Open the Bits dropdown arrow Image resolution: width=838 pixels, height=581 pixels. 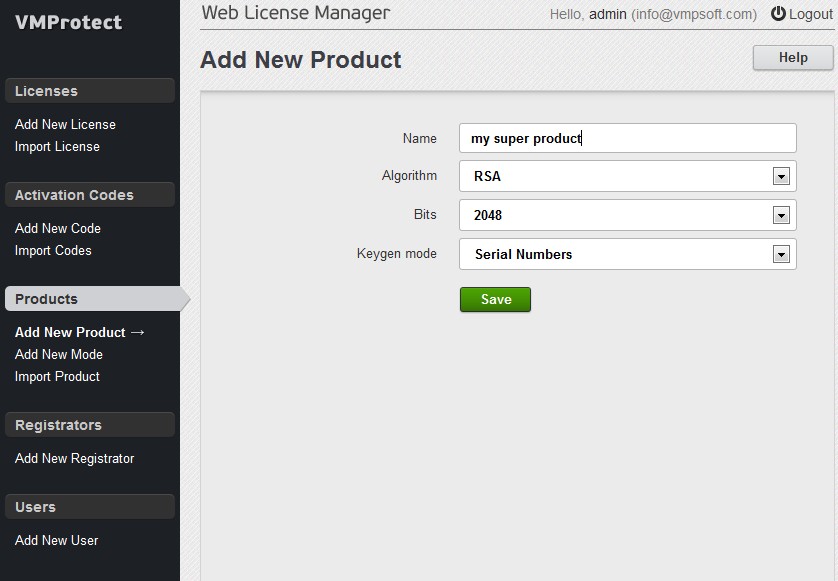tap(781, 215)
